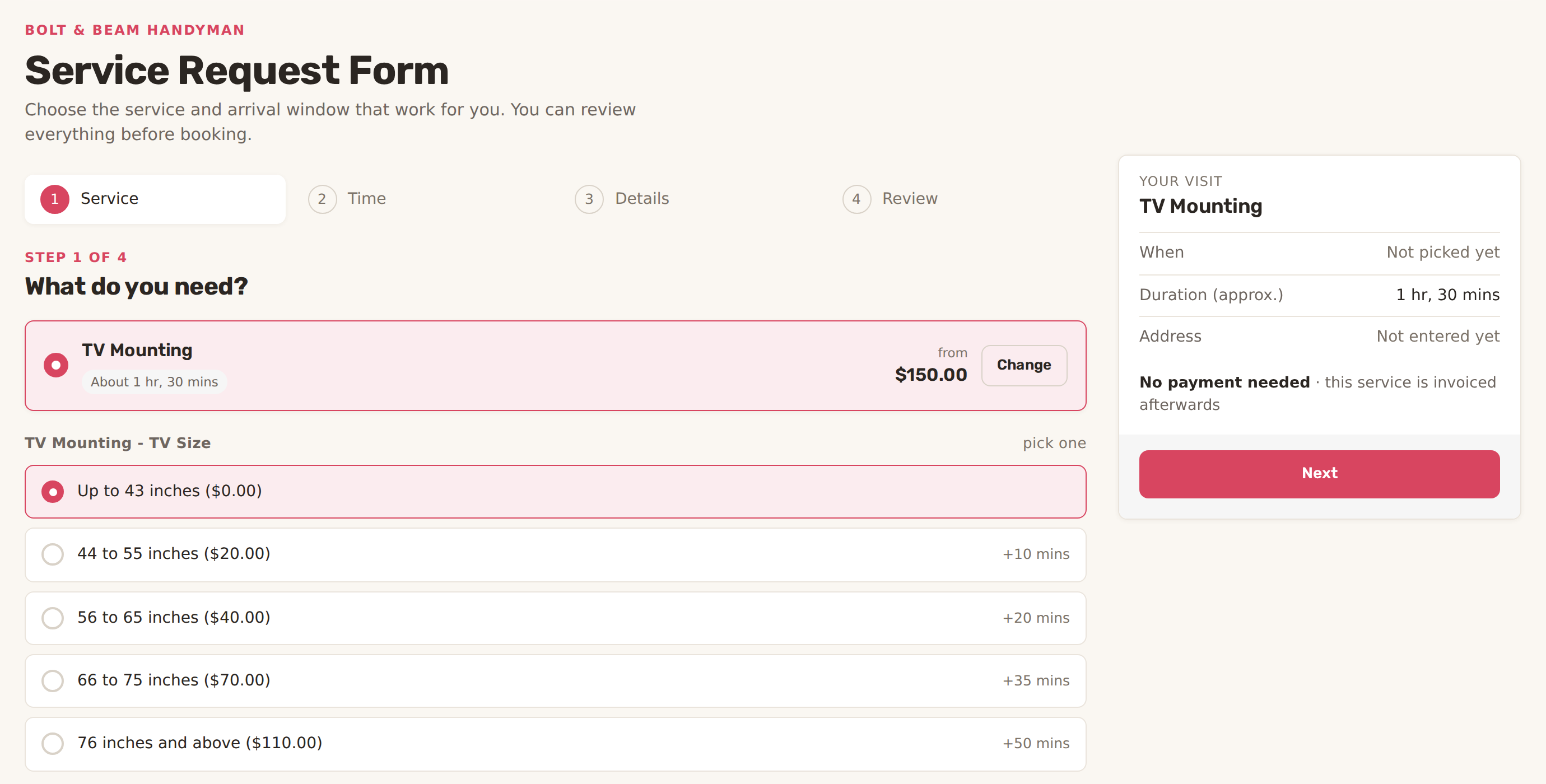1546x784 pixels.
Task: Click the "pick one" hint text
Action: pyautogui.click(x=1054, y=444)
